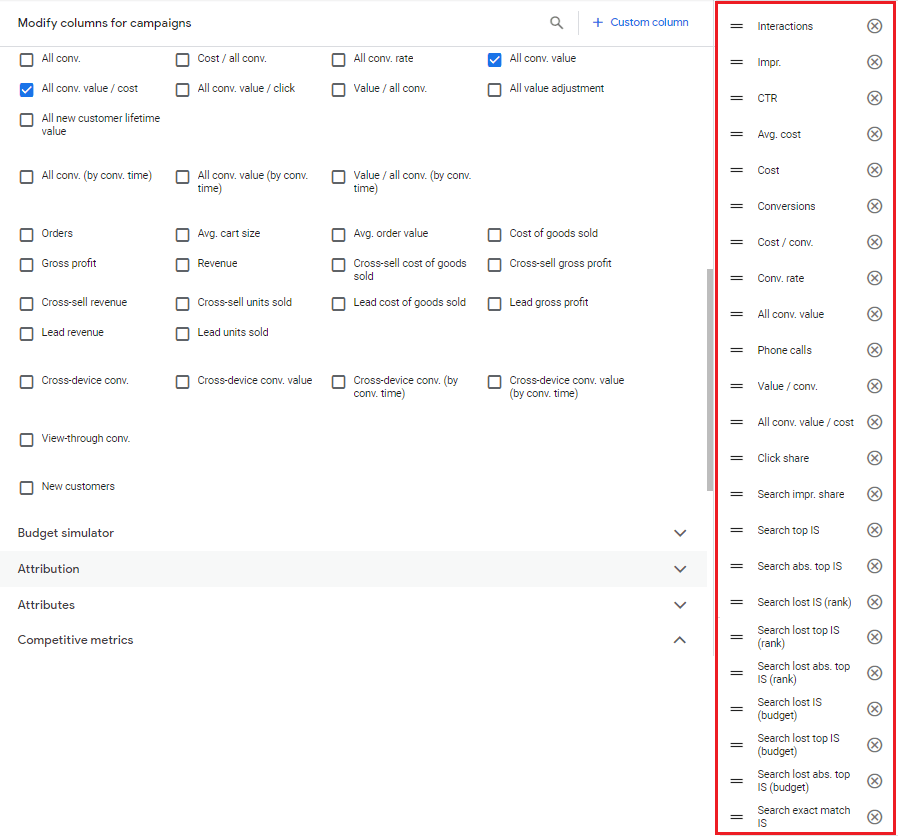
Task: Remove the Conv. rate column
Action: [x=874, y=278]
